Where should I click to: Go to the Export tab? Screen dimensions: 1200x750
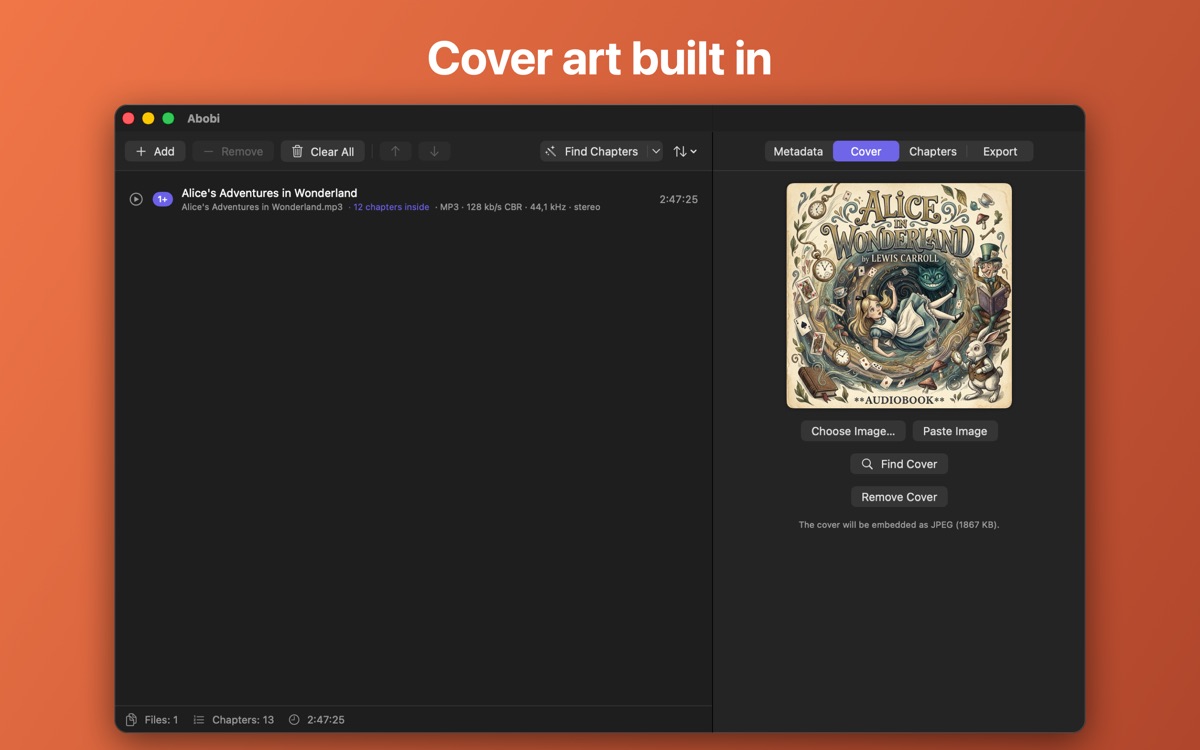click(x=1000, y=151)
